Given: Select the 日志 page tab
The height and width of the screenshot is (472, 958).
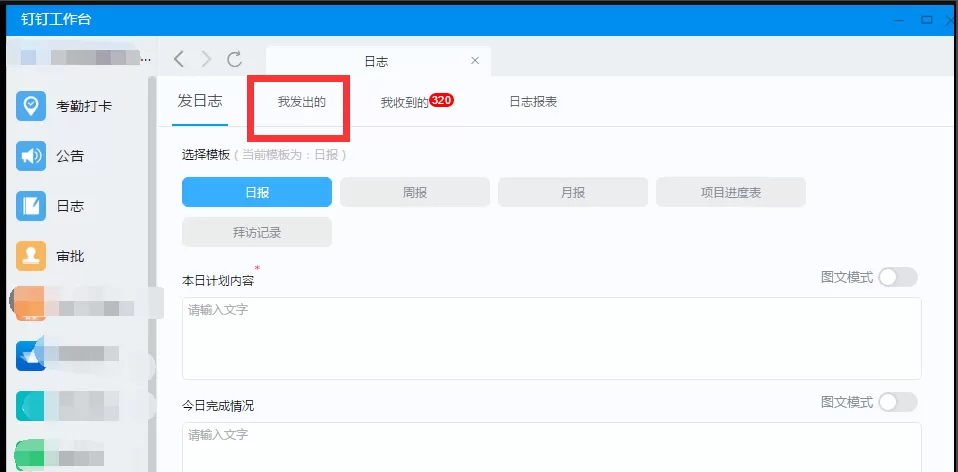Looking at the screenshot, I should click(378, 61).
